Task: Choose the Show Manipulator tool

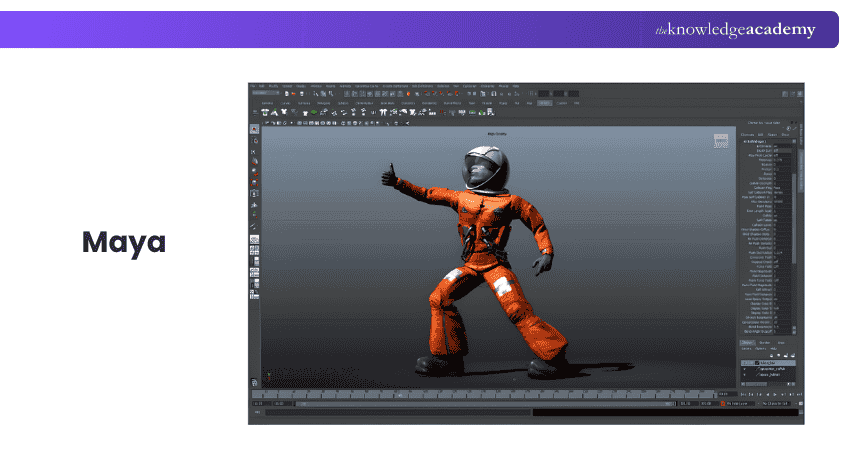Action: tap(254, 215)
